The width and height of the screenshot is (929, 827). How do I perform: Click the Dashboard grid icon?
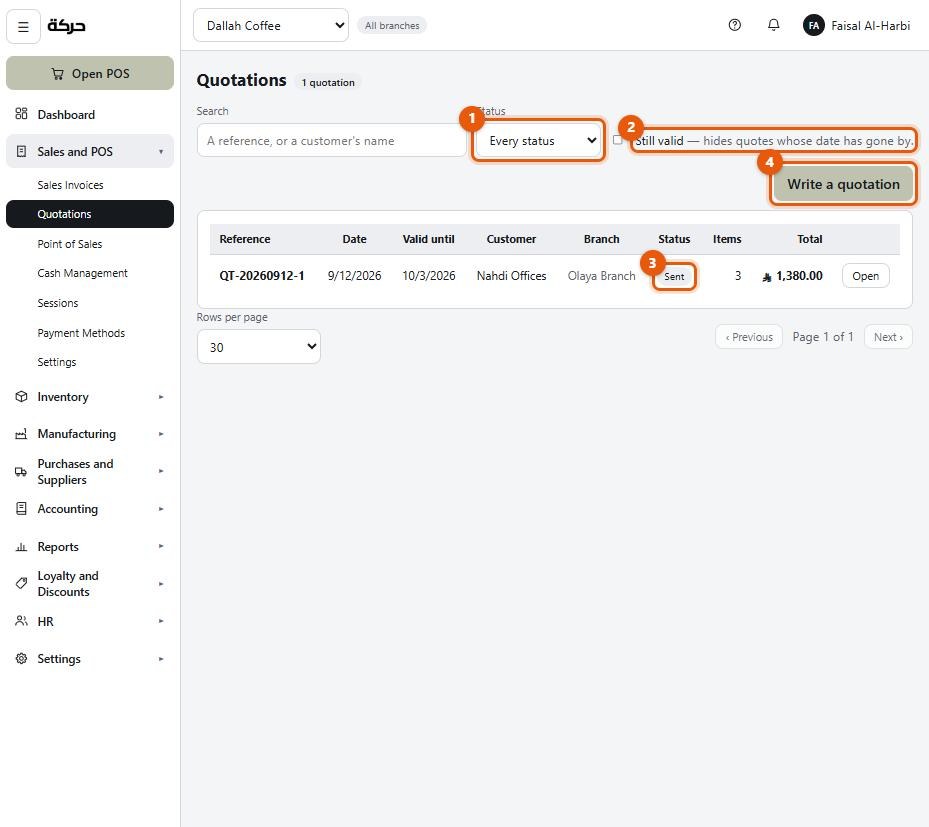click(21, 114)
